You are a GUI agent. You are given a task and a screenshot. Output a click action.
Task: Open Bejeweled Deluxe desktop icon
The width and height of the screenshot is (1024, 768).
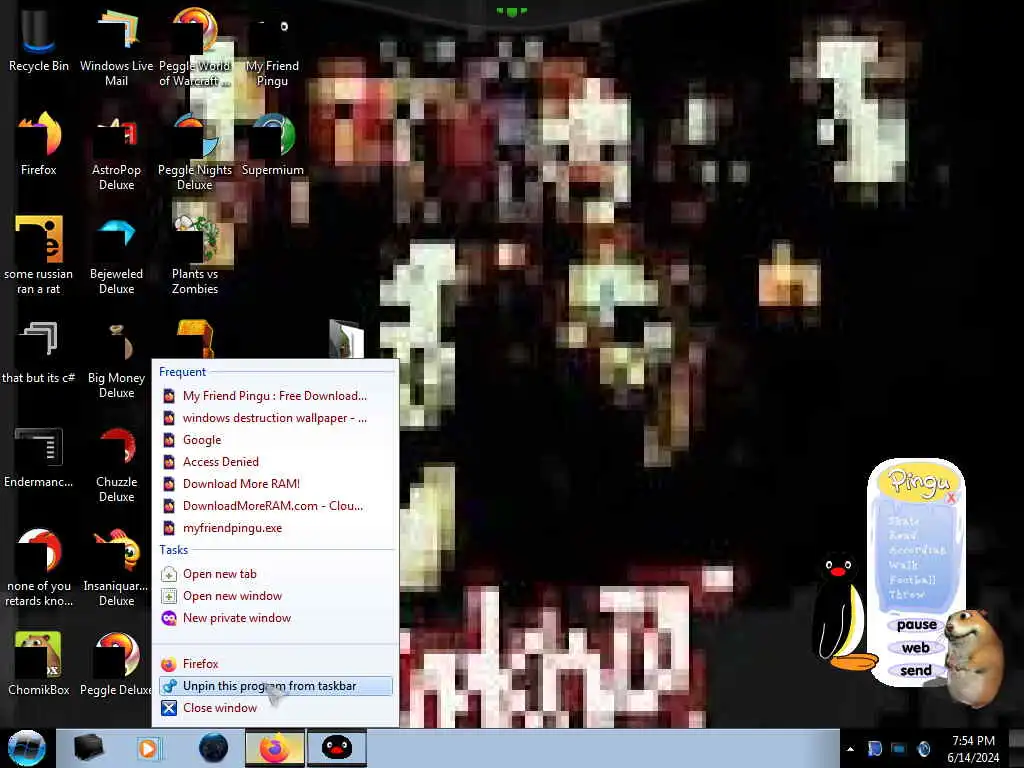[x=116, y=255]
